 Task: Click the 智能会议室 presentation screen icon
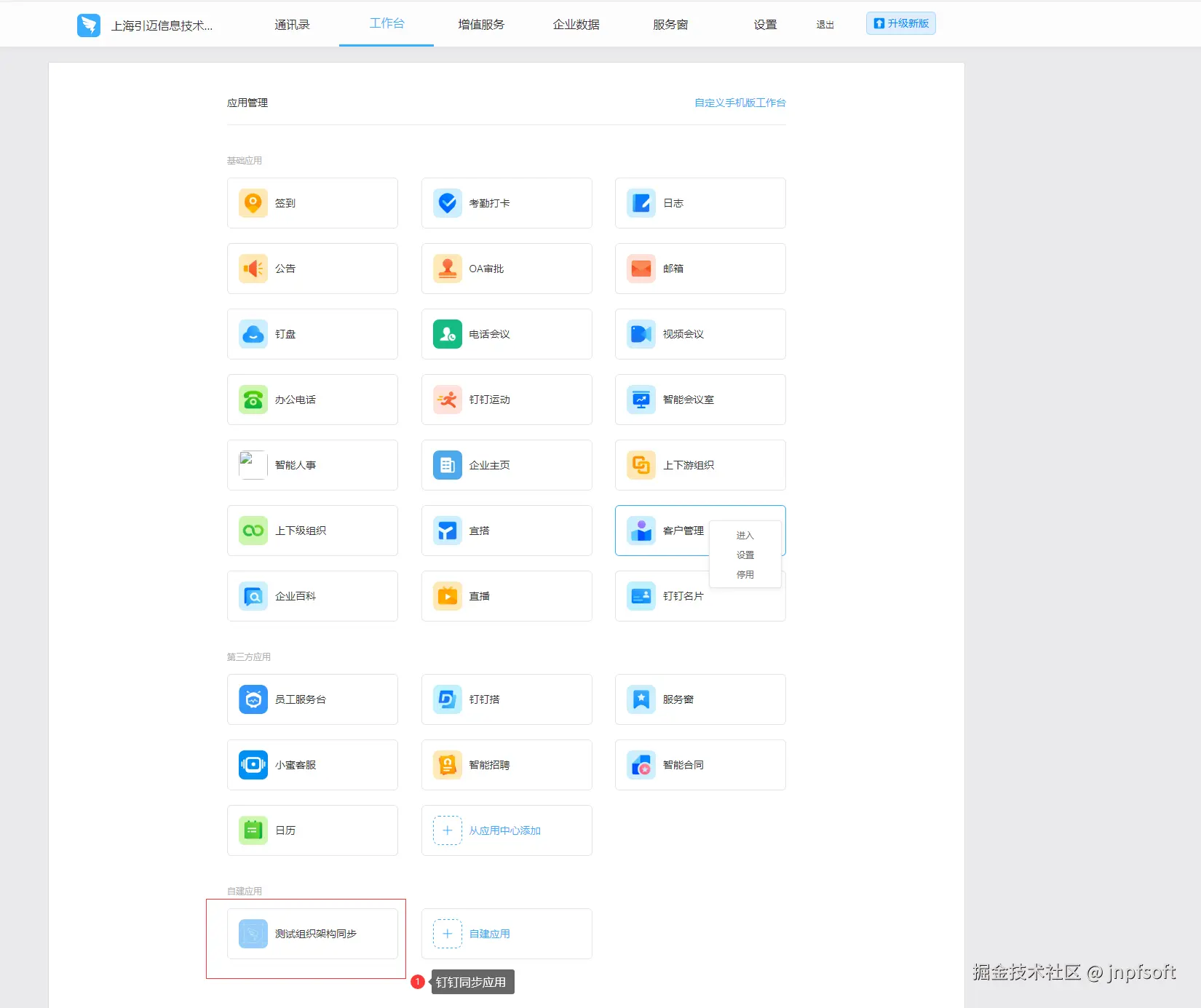(641, 400)
